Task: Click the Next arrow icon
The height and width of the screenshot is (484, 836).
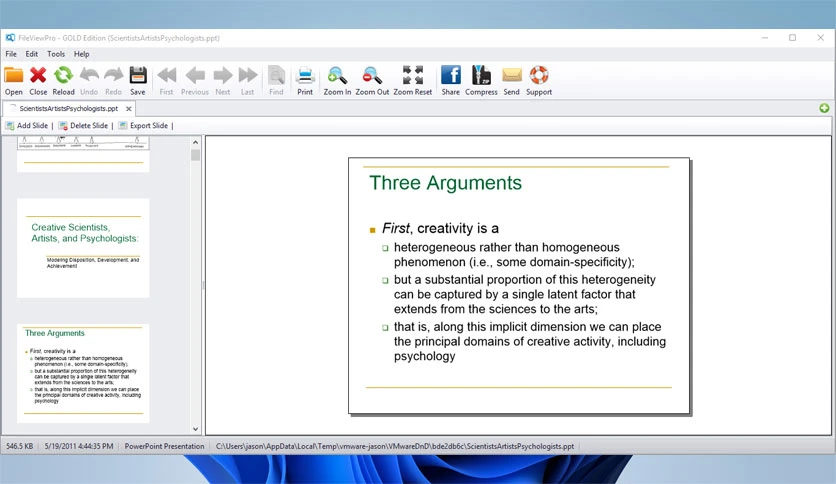Action: click(223, 76)
